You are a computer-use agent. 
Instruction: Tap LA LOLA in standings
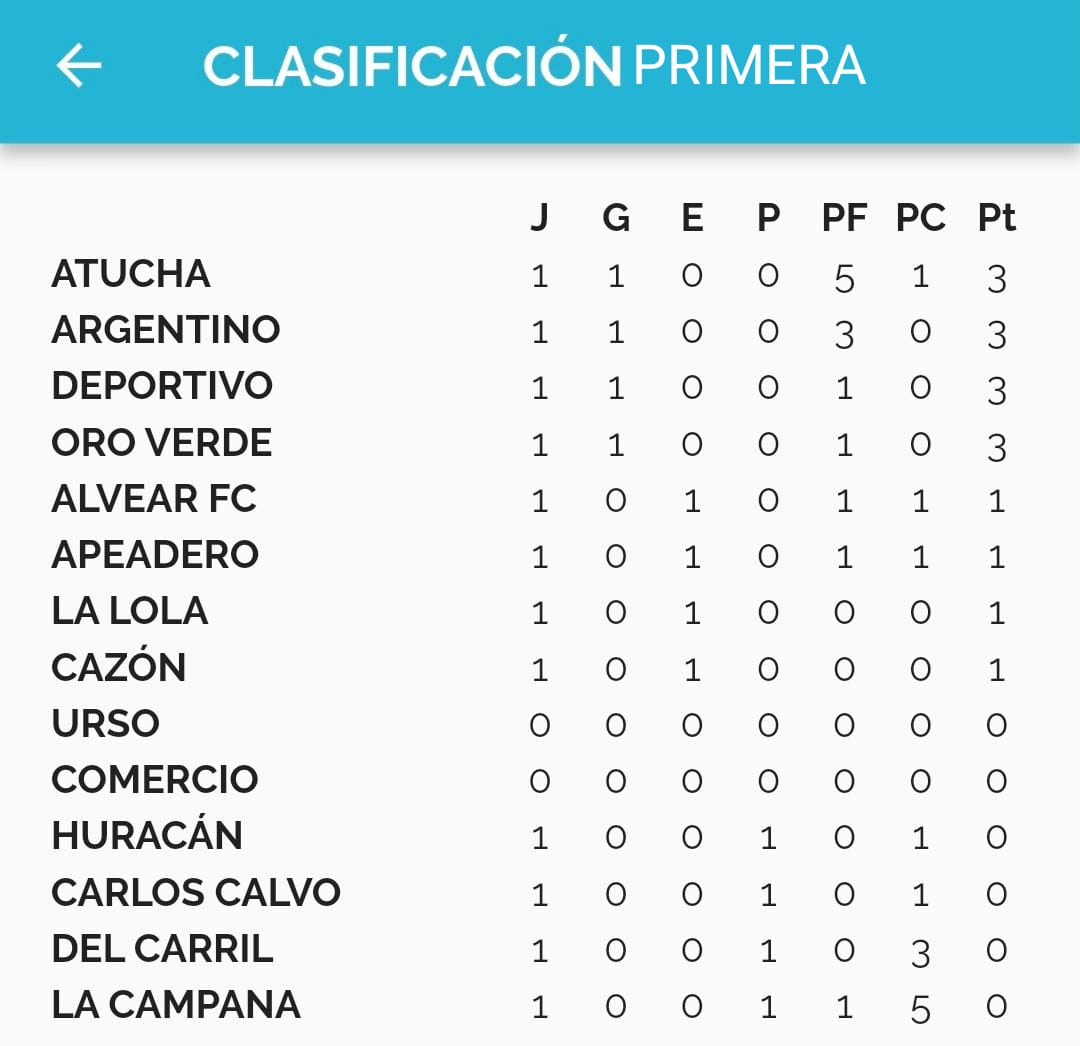tap(130, 611)
